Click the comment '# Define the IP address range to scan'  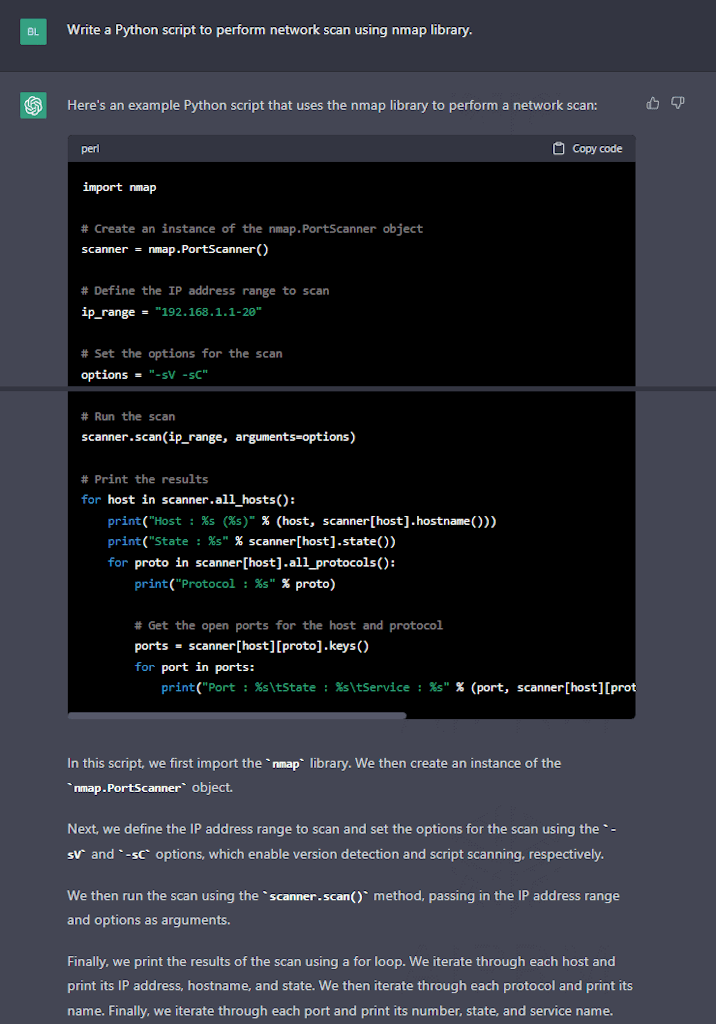tap(204, 291)
